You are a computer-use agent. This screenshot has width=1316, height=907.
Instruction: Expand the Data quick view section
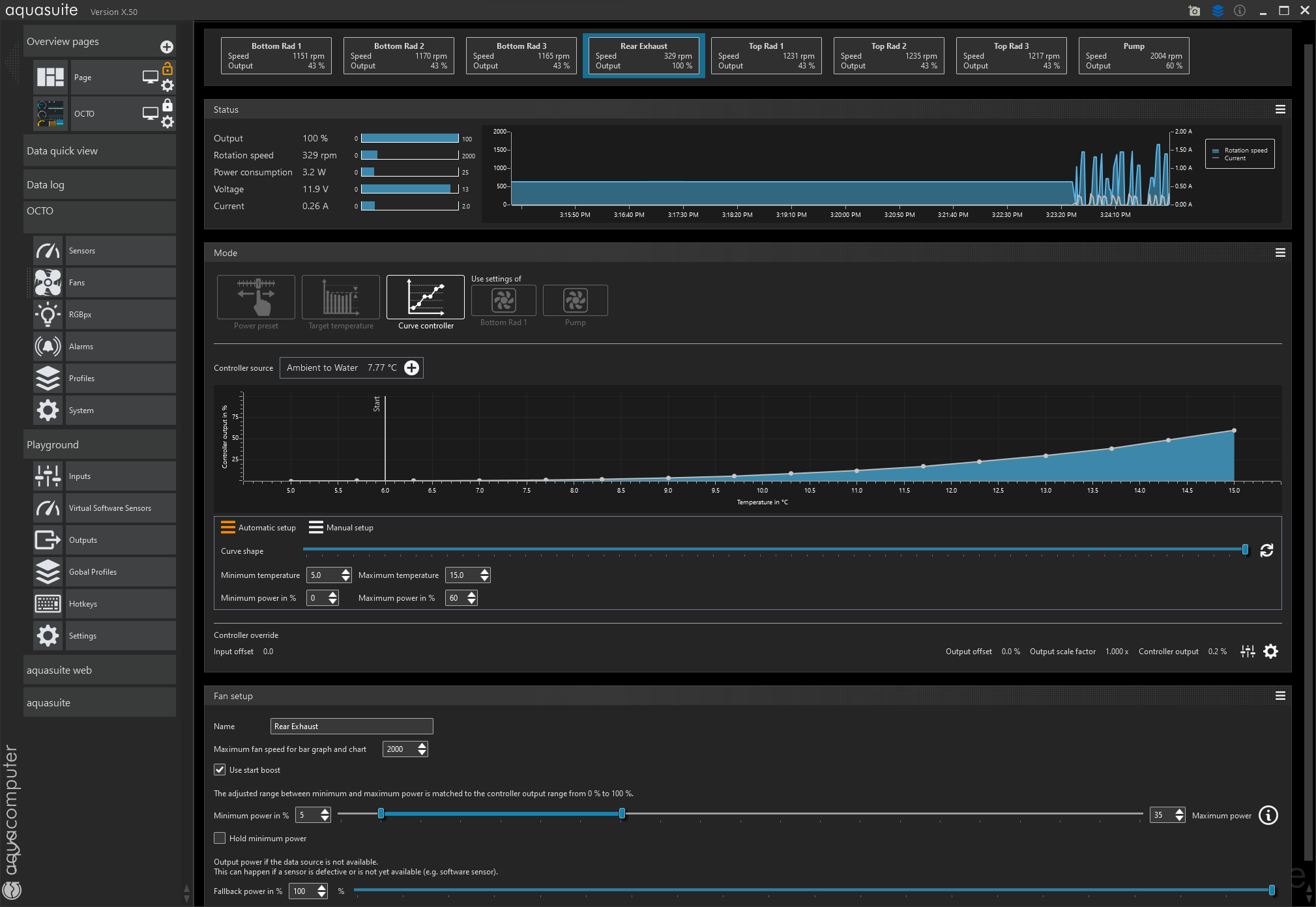[x=100, y=151]
